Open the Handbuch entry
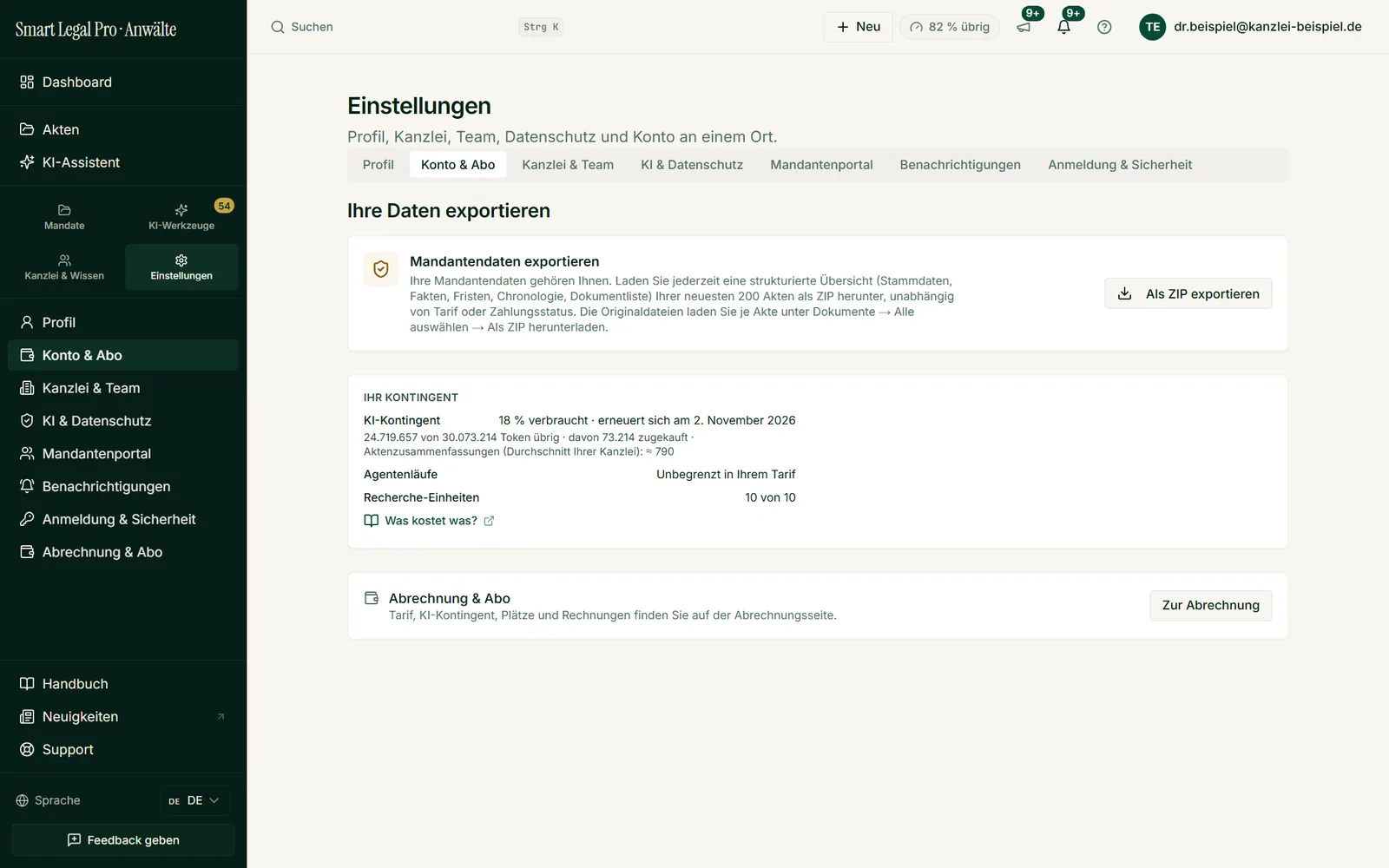Screen dimensions: 1389x868 tap(123, 684)
